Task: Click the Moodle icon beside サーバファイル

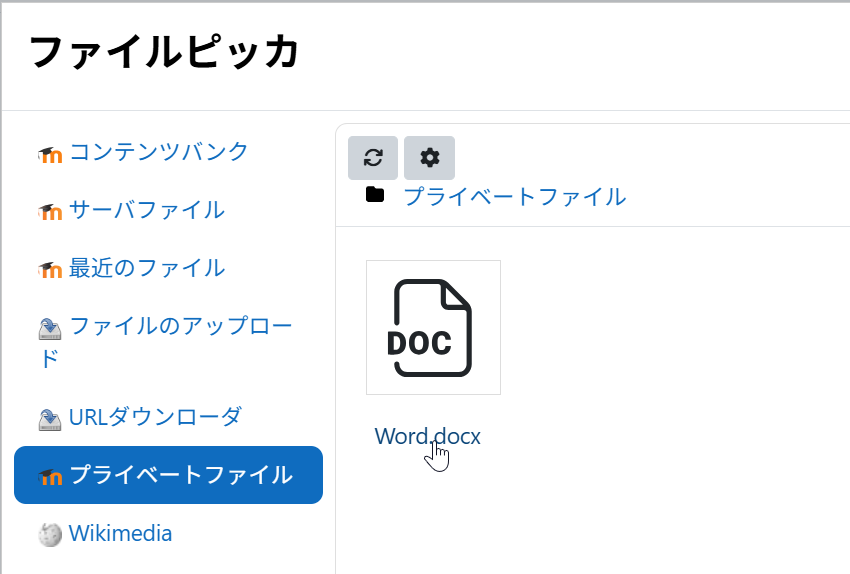Action: [50, 212]
